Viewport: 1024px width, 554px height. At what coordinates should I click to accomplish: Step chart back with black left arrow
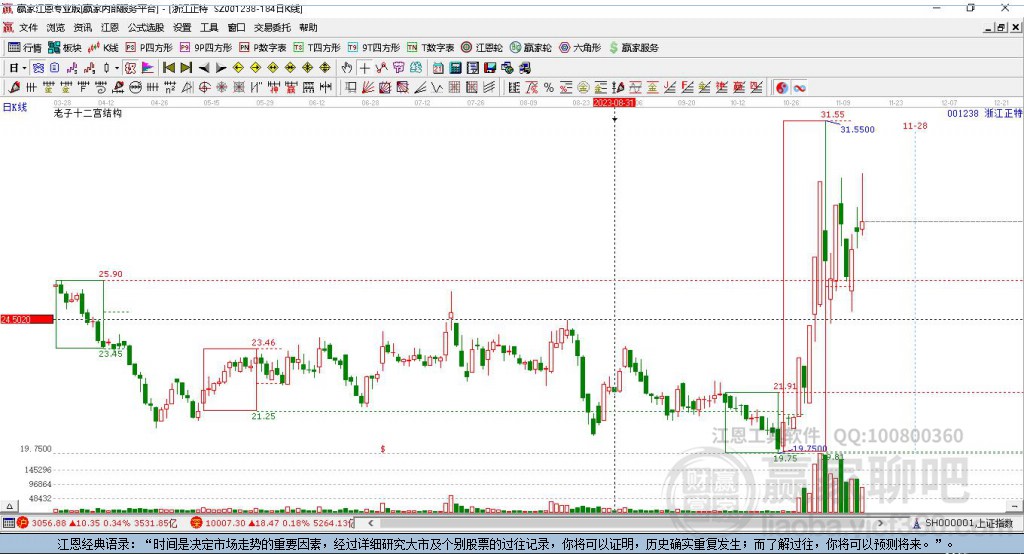point(204,68)
